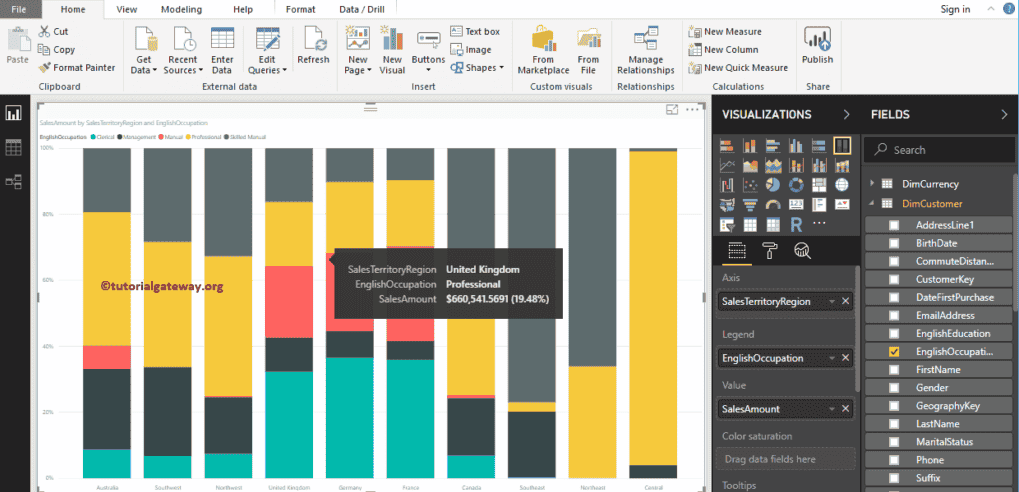Select the Map globe visual

pos(842,185)
